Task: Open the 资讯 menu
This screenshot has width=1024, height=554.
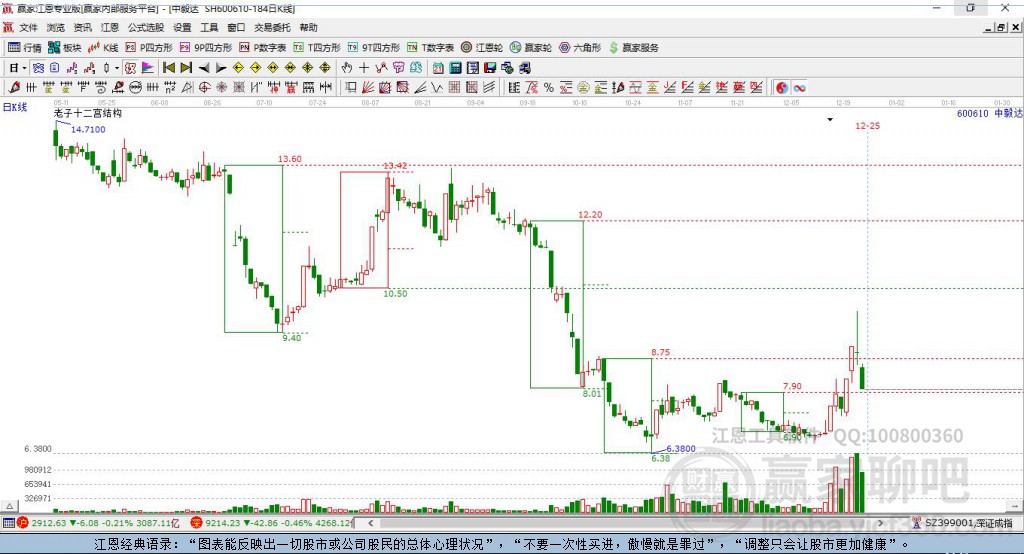Action: 83,27
